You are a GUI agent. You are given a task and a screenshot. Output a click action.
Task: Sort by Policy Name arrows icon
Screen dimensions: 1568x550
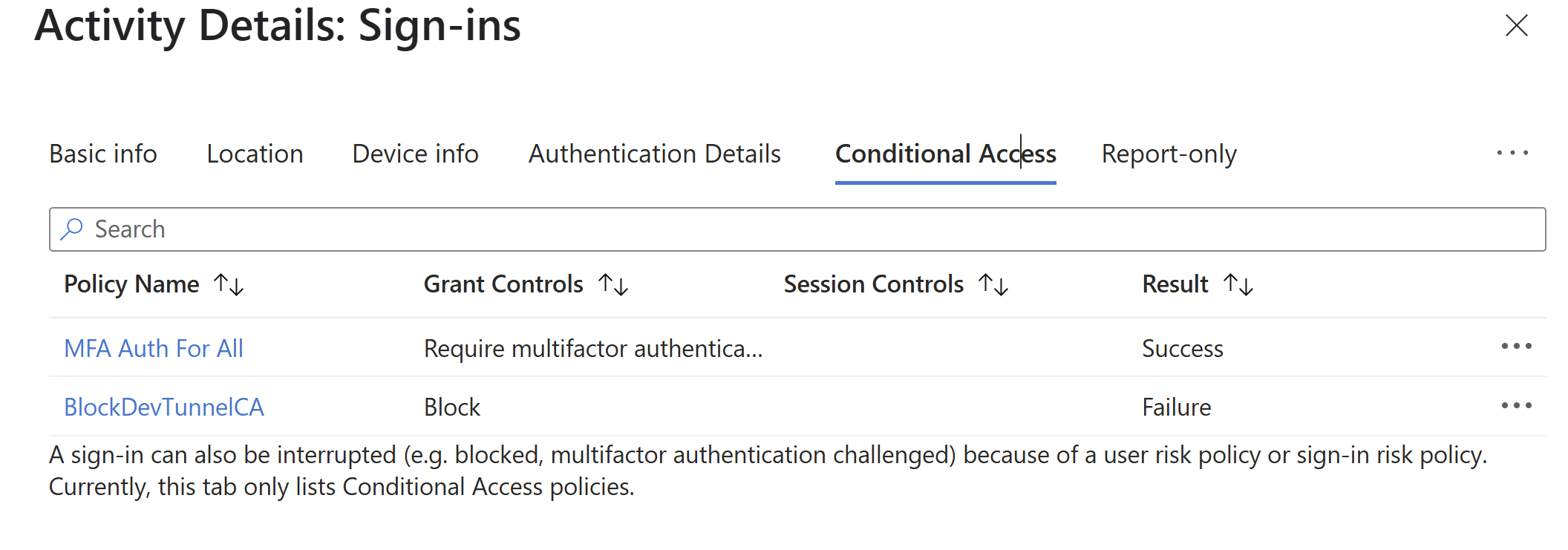pos(229,285)
